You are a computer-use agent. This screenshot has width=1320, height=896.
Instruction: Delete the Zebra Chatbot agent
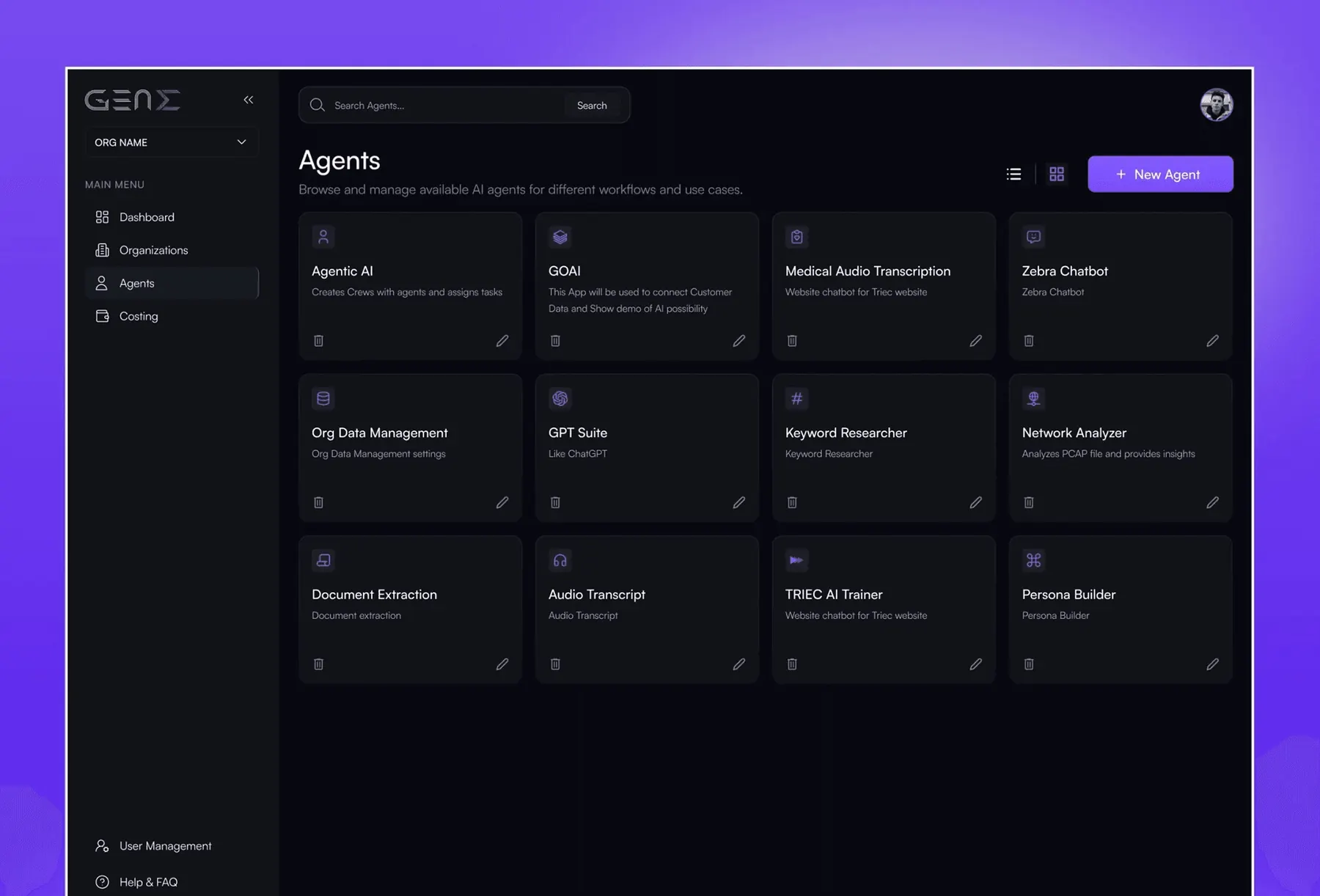(x=1029, y=341)
